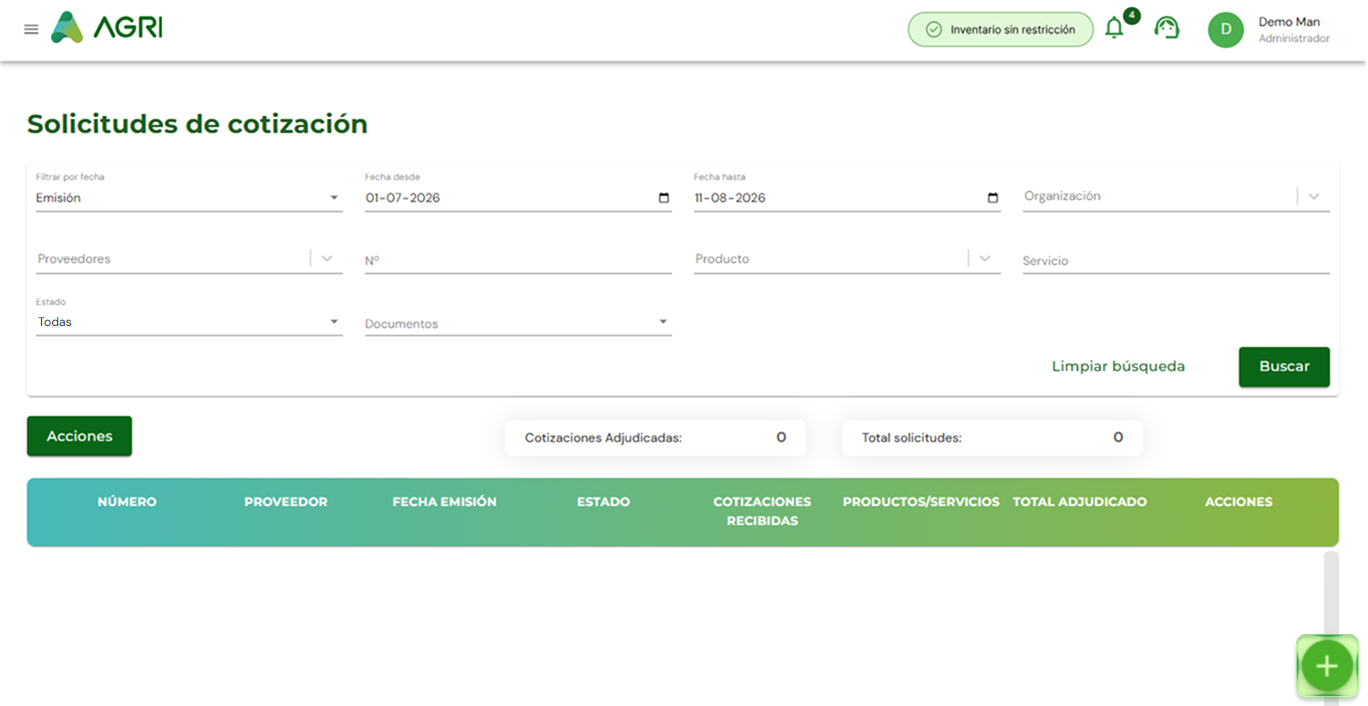Screen dimensions: 1368x706
Task: Open the Acciones button
Action: (x=79, y=436)
